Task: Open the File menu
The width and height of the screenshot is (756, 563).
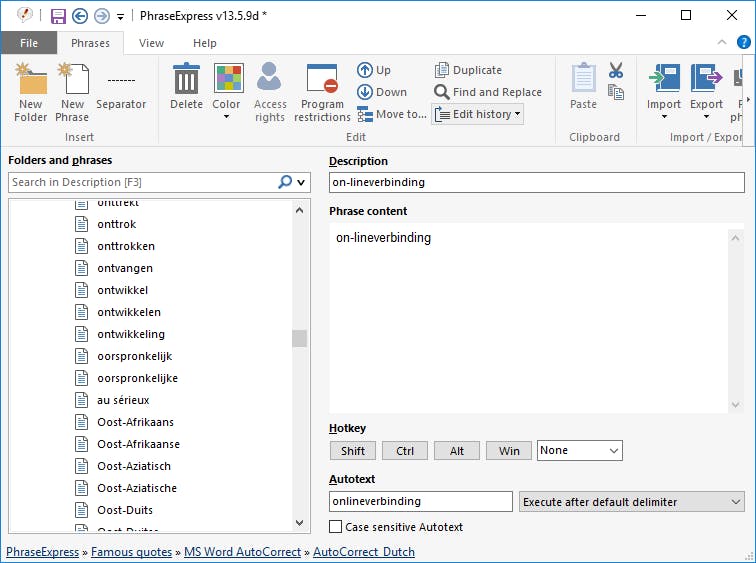Action: pyautogui.click(x=29, y=43)
